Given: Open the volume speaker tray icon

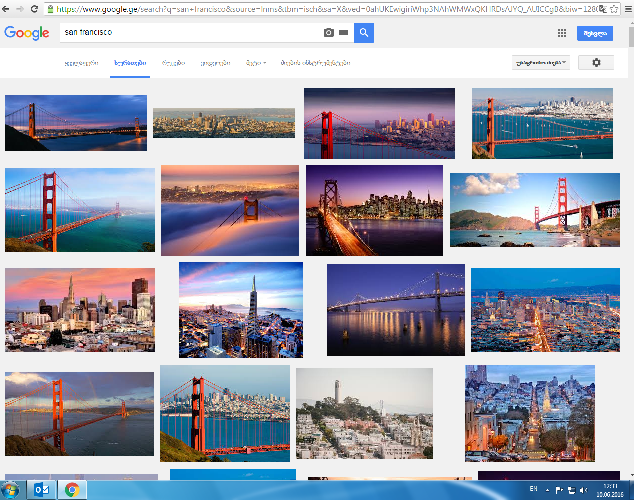Looking at the screenshot, I should pyautogui.click(x=583, y=490).
